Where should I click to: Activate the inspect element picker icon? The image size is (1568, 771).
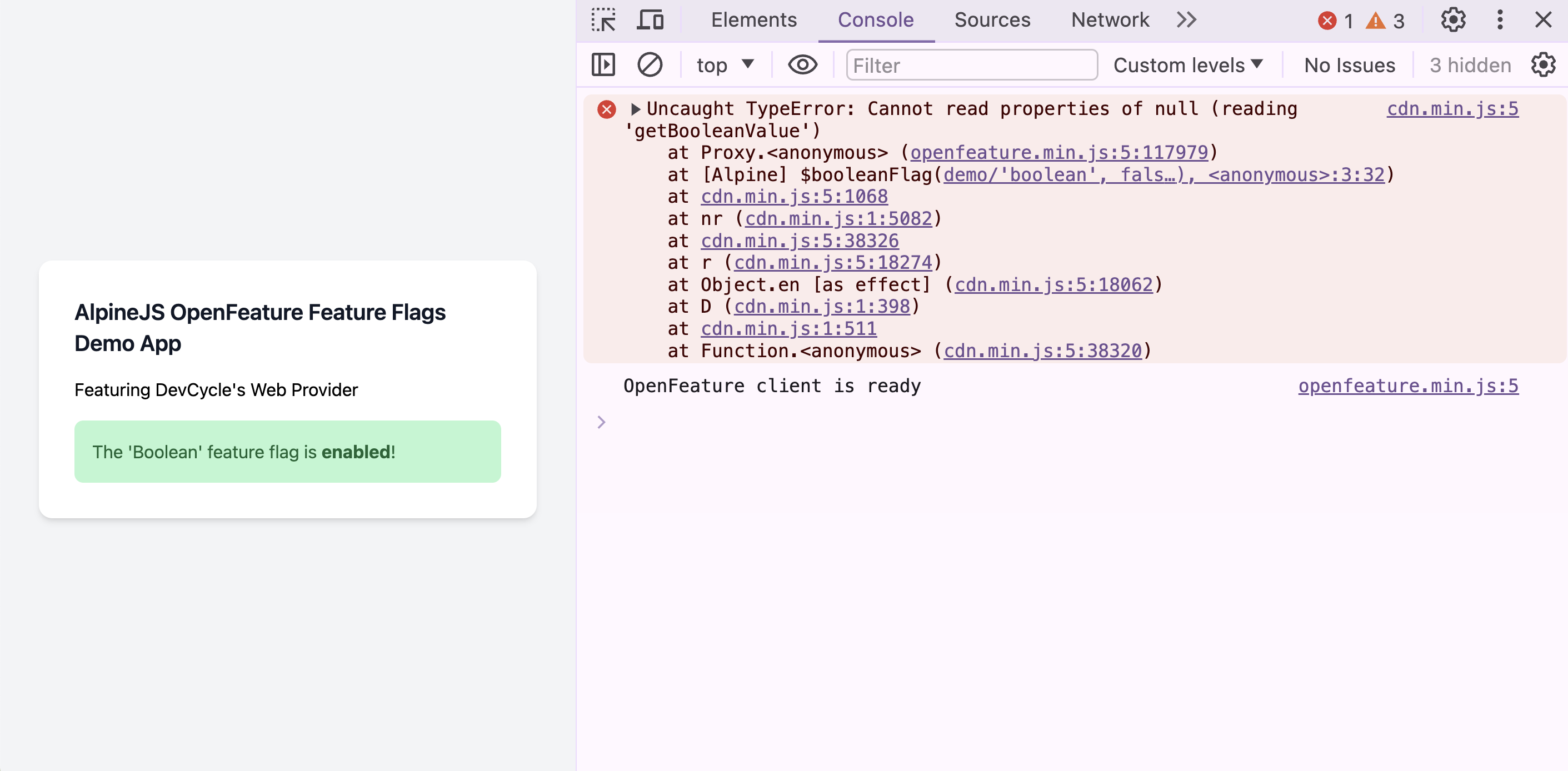point(603,20)
